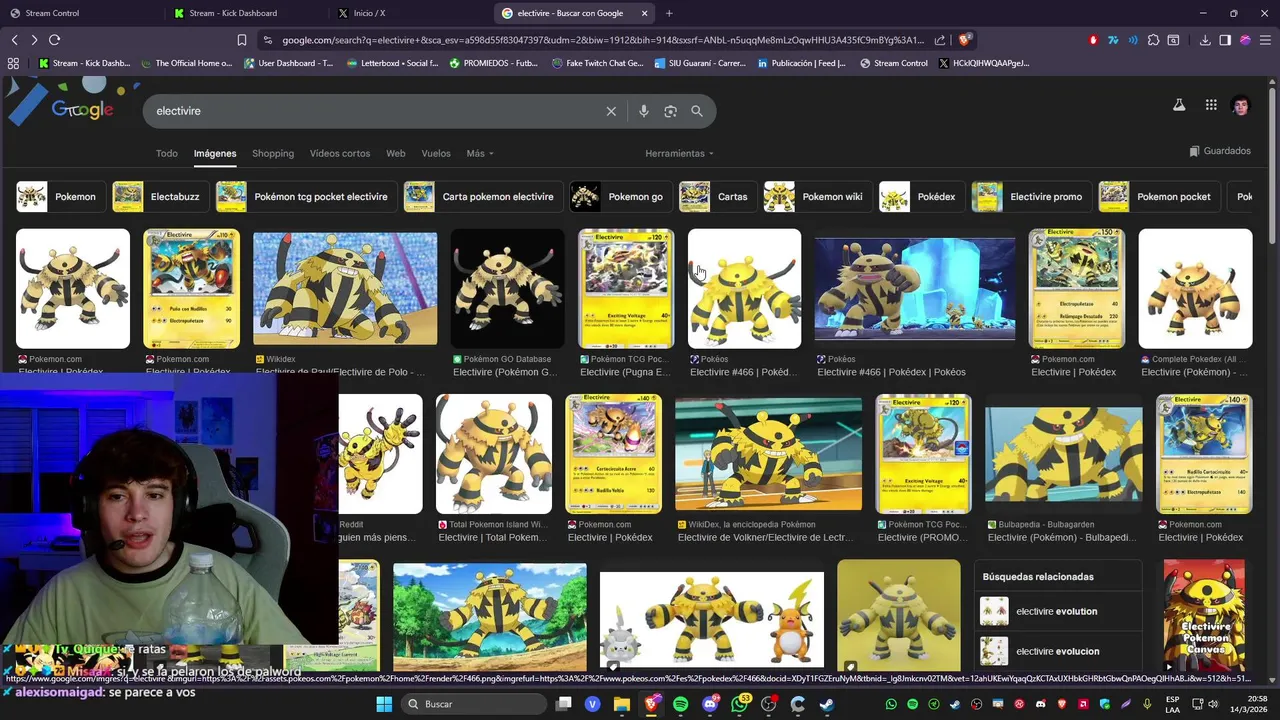
Task: Click the bookmark icon in address bar
Action: pos(242,40)
